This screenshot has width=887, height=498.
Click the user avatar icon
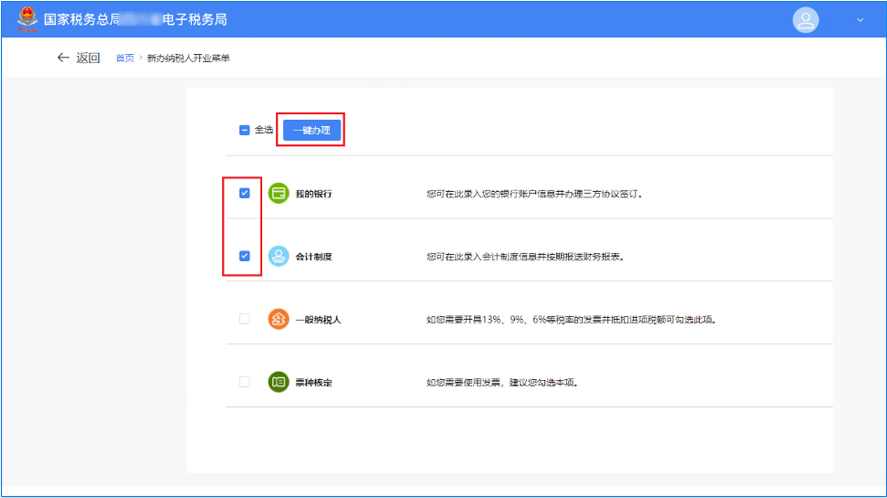[804, 20]
